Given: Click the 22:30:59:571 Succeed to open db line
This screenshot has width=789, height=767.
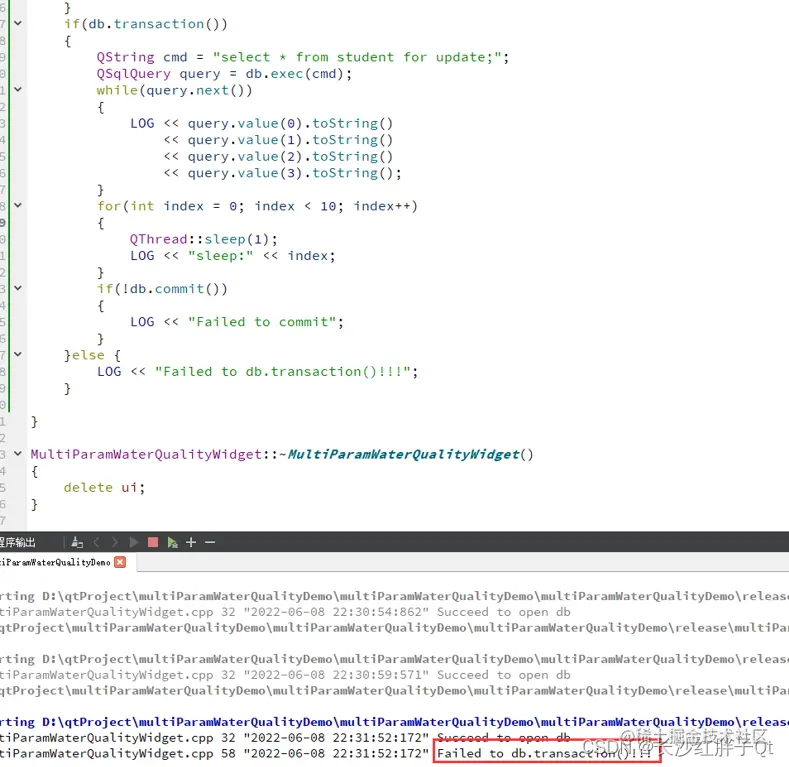Looking at the screenshot, I should click(x=285, y=675).
